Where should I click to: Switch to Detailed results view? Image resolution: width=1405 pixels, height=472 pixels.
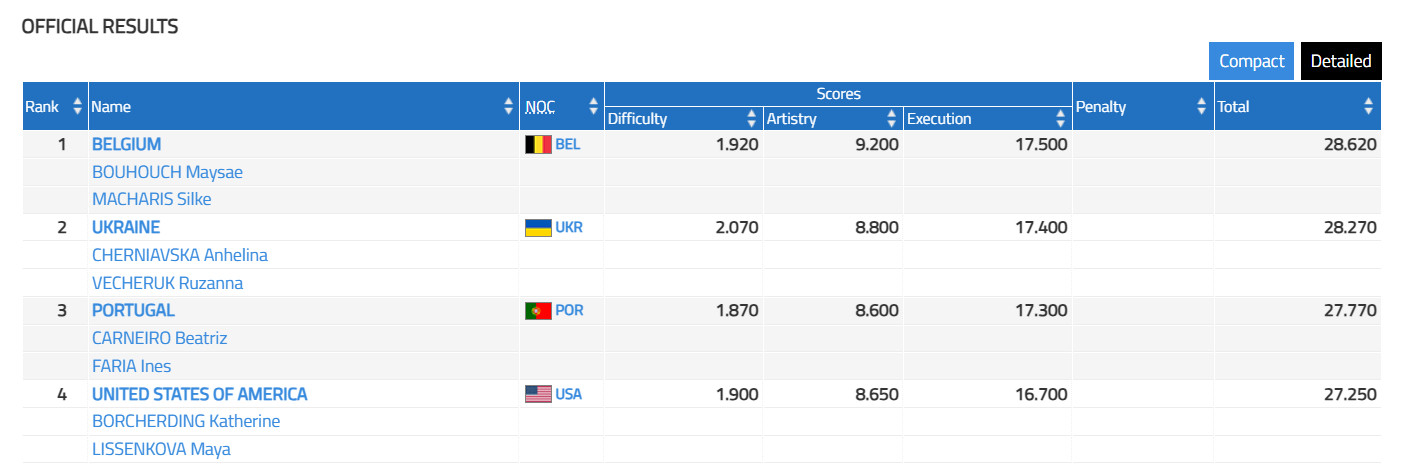(x=1340, y=61)
